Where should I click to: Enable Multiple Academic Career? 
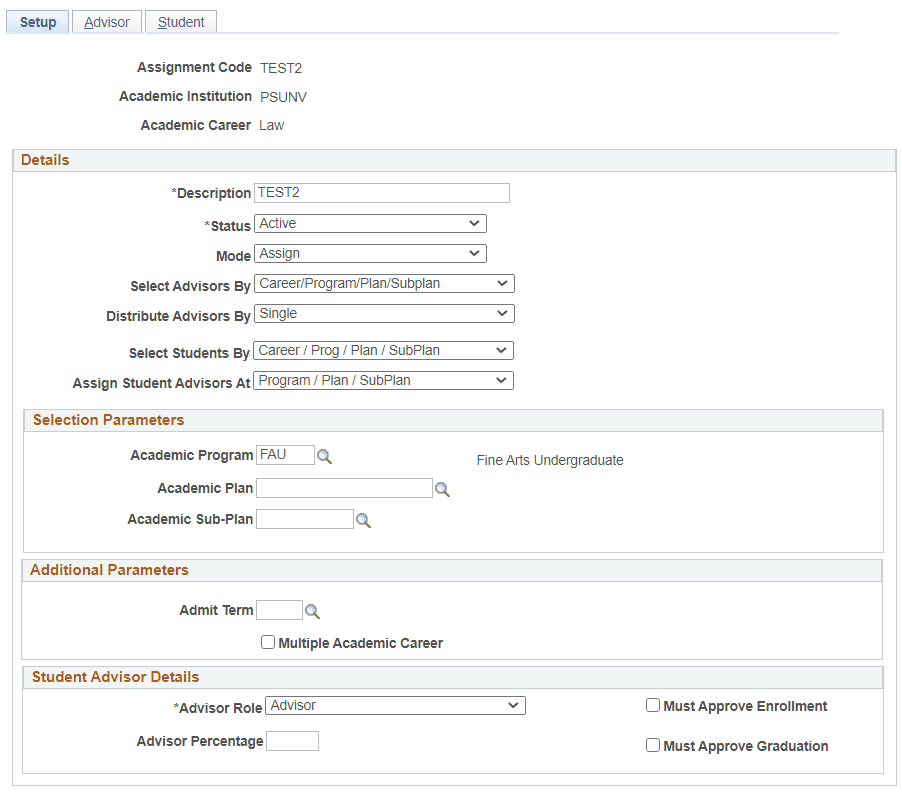click(268, 642)
